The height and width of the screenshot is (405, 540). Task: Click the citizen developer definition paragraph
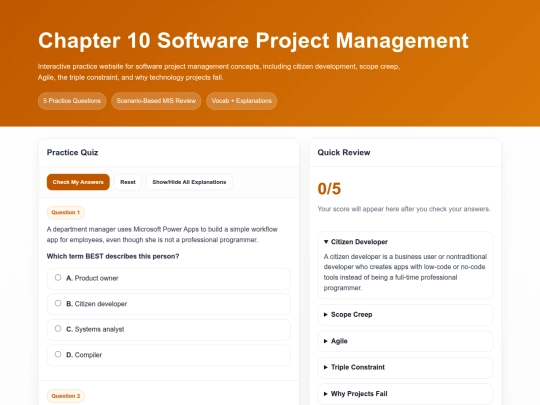tap(405, 272)
